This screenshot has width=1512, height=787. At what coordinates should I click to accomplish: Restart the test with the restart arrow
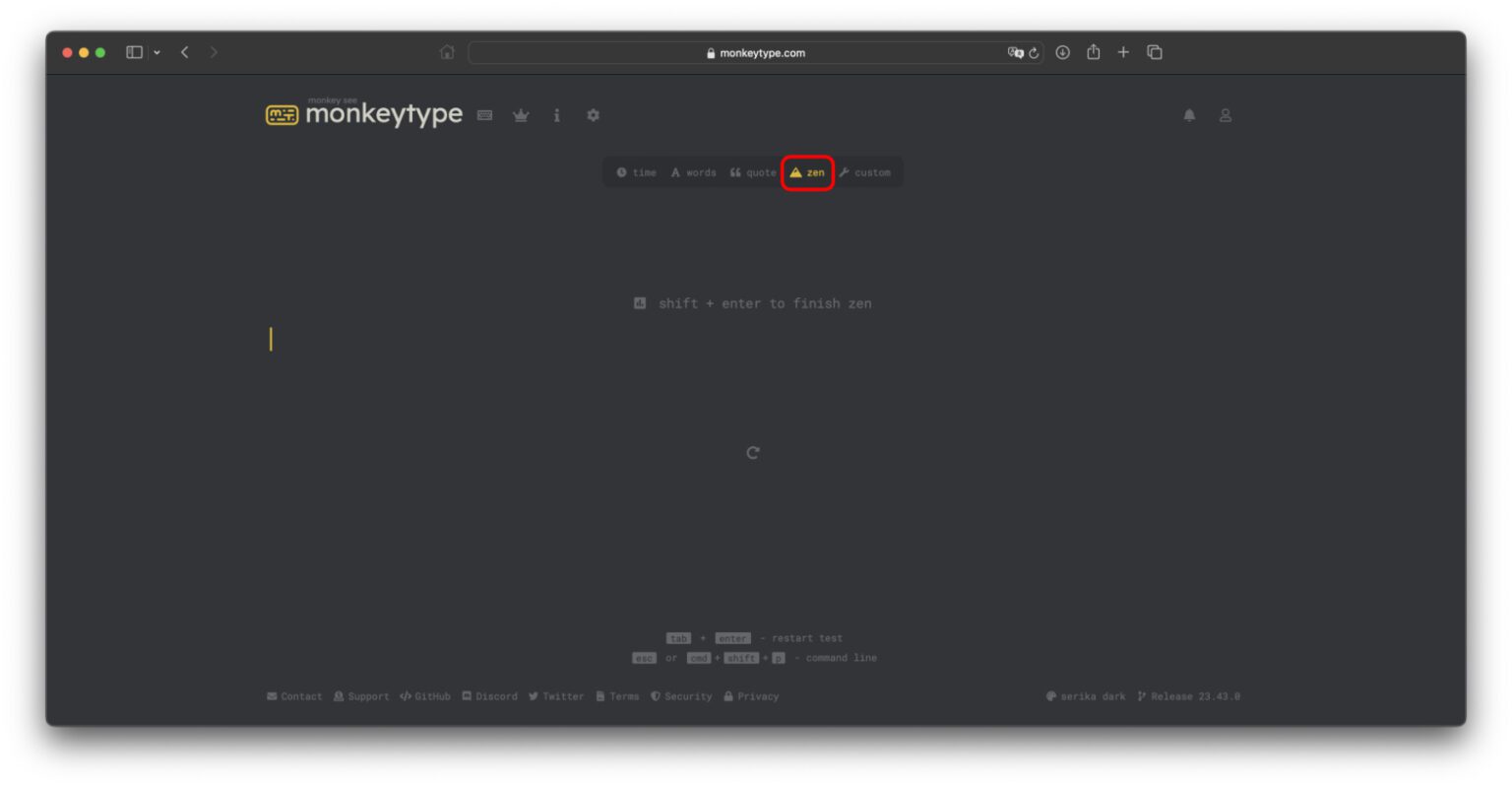pos(752,452)
